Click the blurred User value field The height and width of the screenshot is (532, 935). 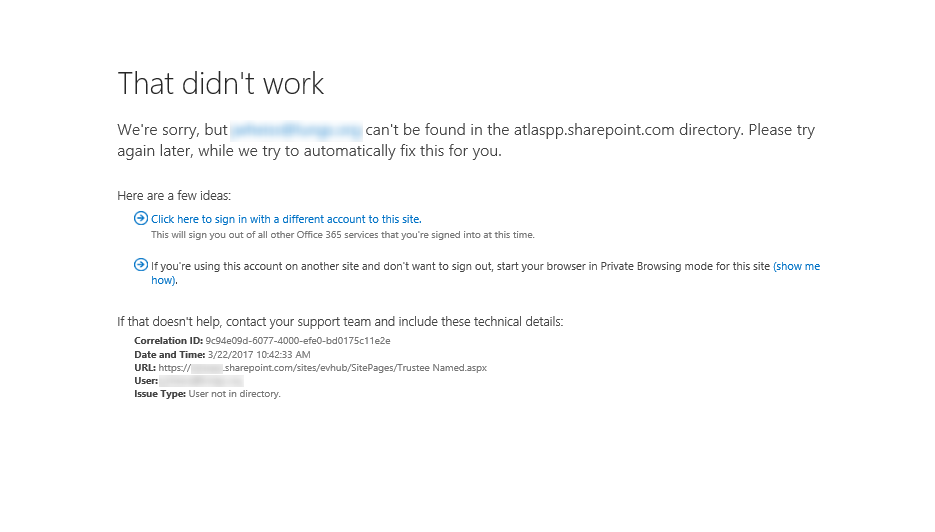202,381
